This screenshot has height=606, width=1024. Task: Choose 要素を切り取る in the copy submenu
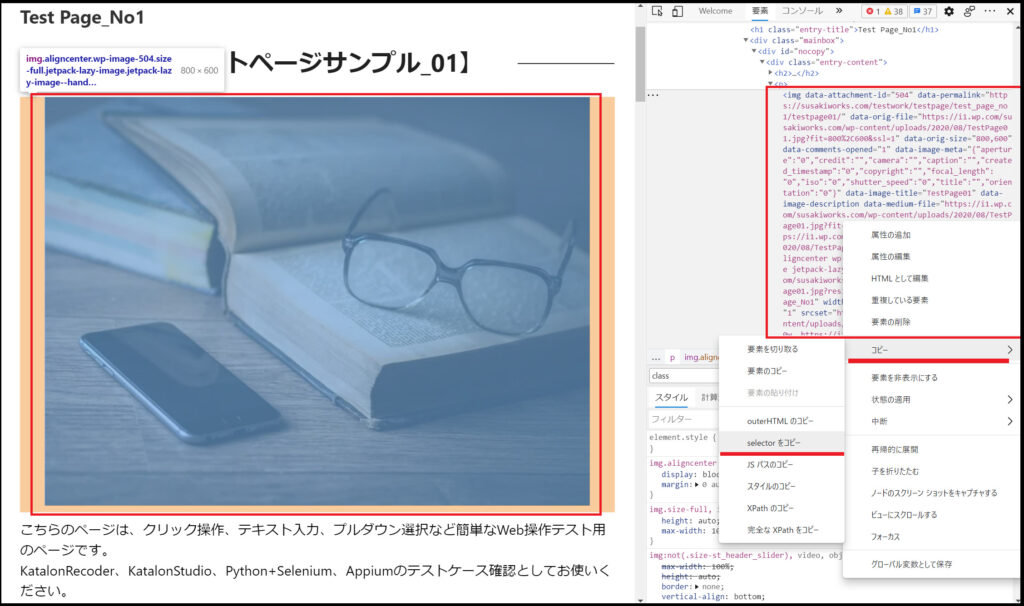773,349
